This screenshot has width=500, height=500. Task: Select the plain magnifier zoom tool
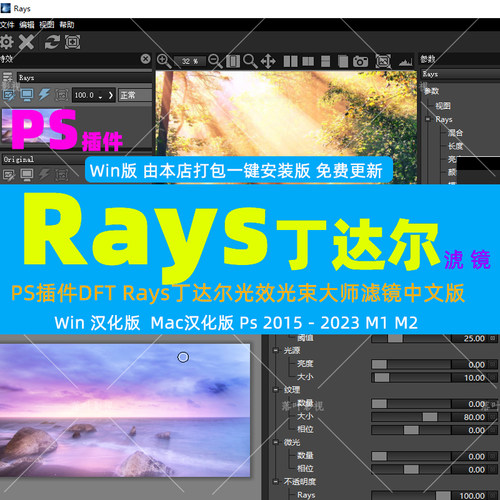[x=250, y=61]
